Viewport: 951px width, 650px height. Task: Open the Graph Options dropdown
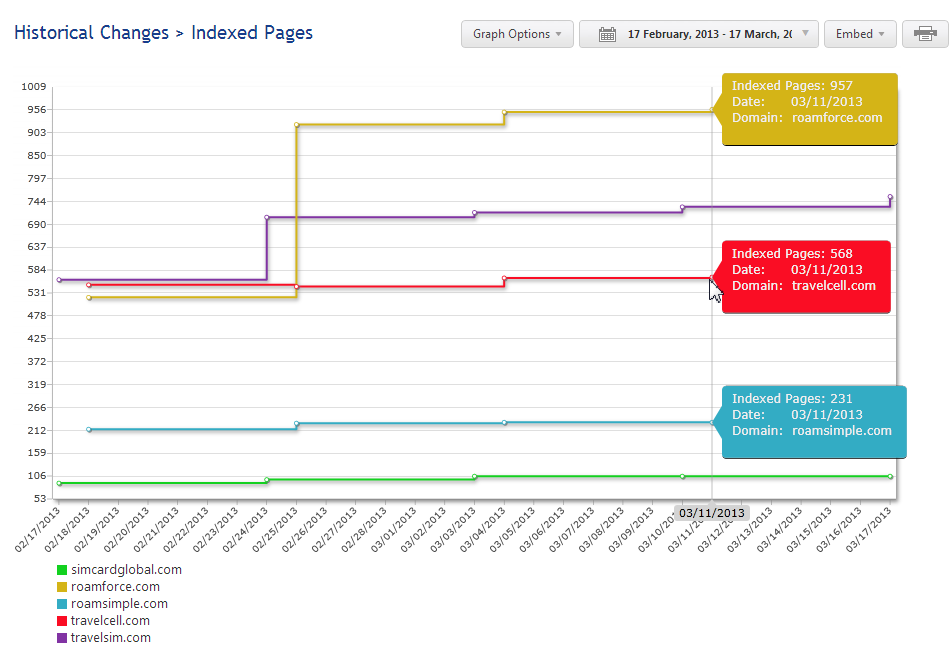pos(517,34)
